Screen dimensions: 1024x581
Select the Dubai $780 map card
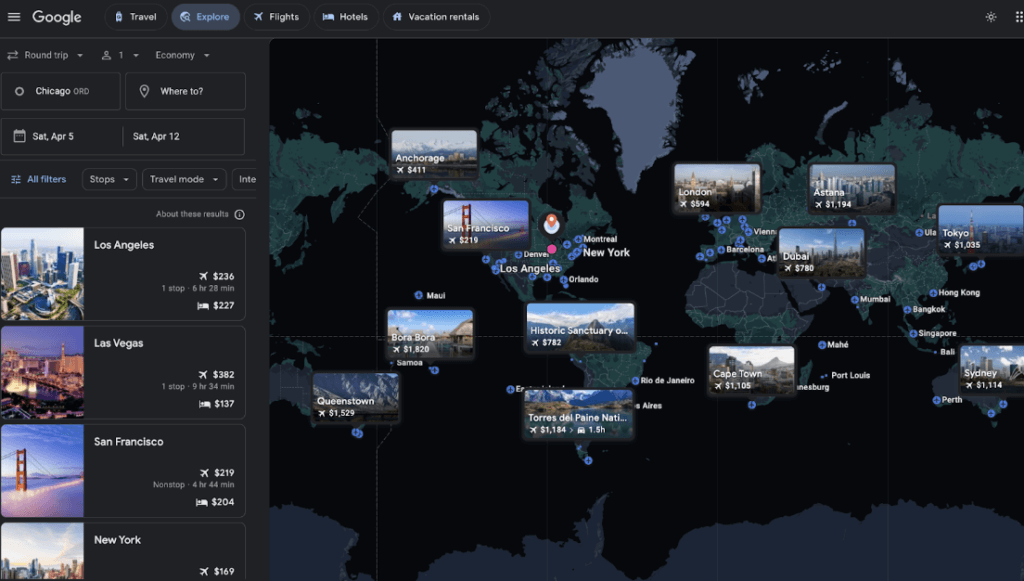822,253
